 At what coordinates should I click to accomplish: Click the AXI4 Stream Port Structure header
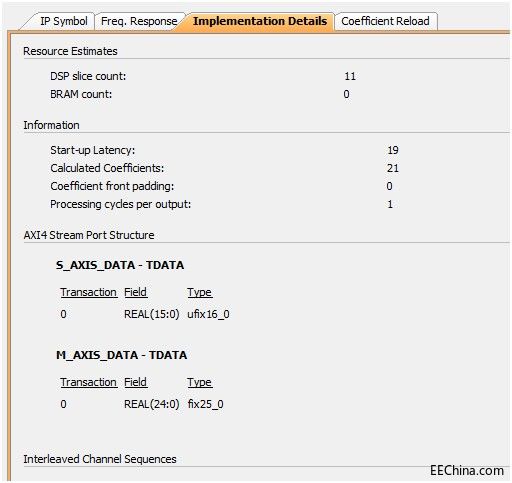pos(89,235)
